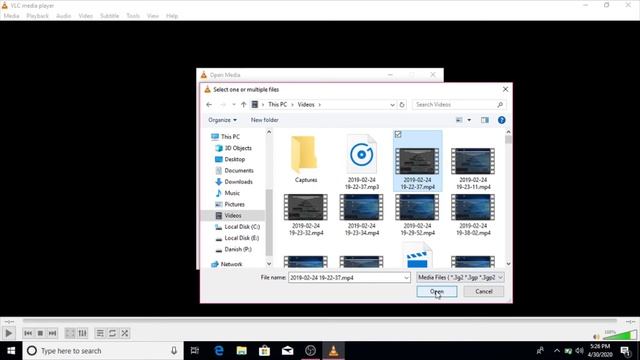Viewport: 640px width, 360px height.
Task: Toggle the VLC playlist button
Action: [x=100, y=333]
